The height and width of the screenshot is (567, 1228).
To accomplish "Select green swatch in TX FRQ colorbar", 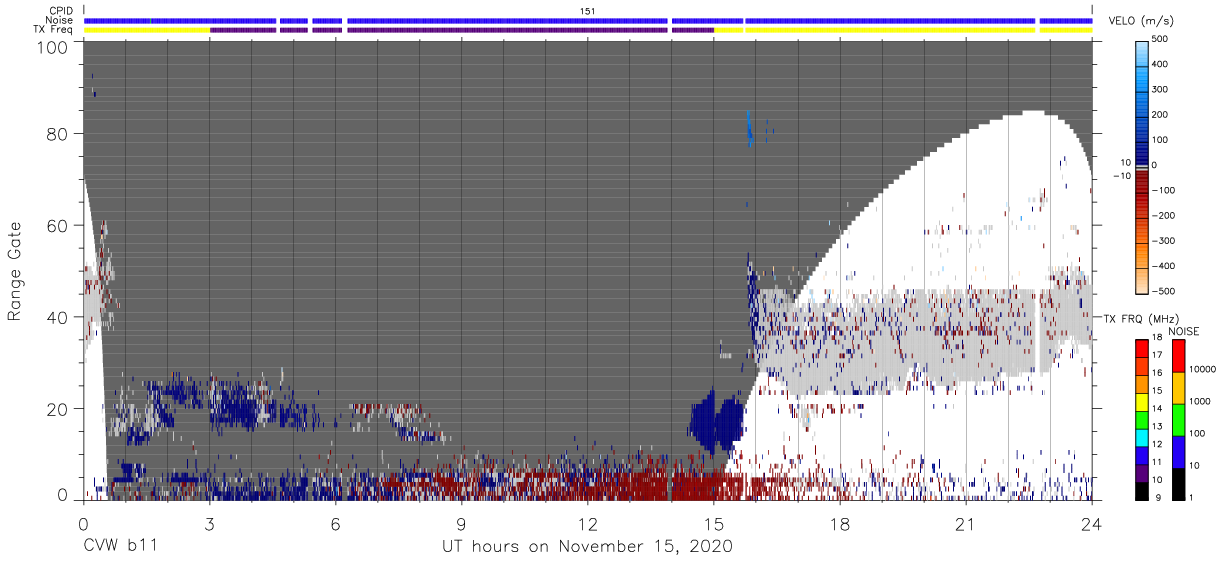I will click(x=1143, y=420).
